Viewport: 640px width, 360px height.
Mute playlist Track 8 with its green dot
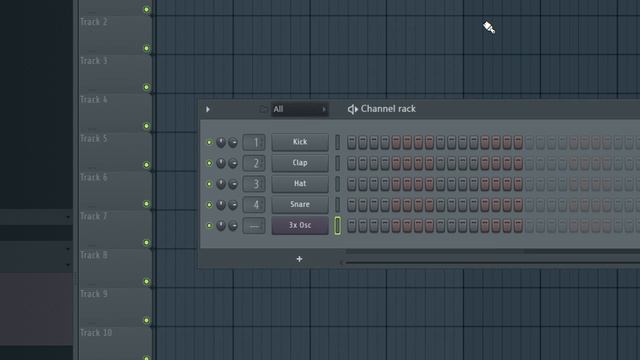coord(147,281)
